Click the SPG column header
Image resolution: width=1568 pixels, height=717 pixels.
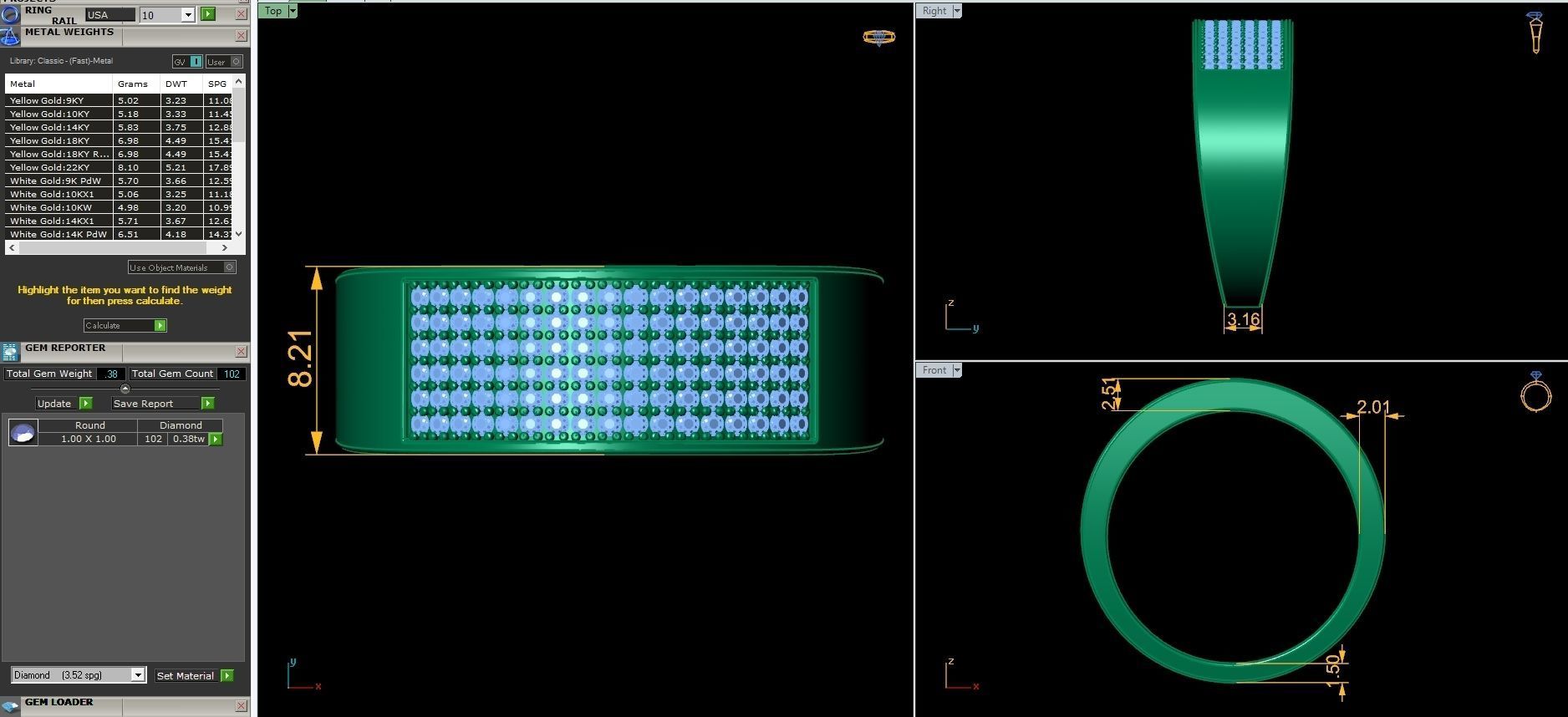[218, 84]
